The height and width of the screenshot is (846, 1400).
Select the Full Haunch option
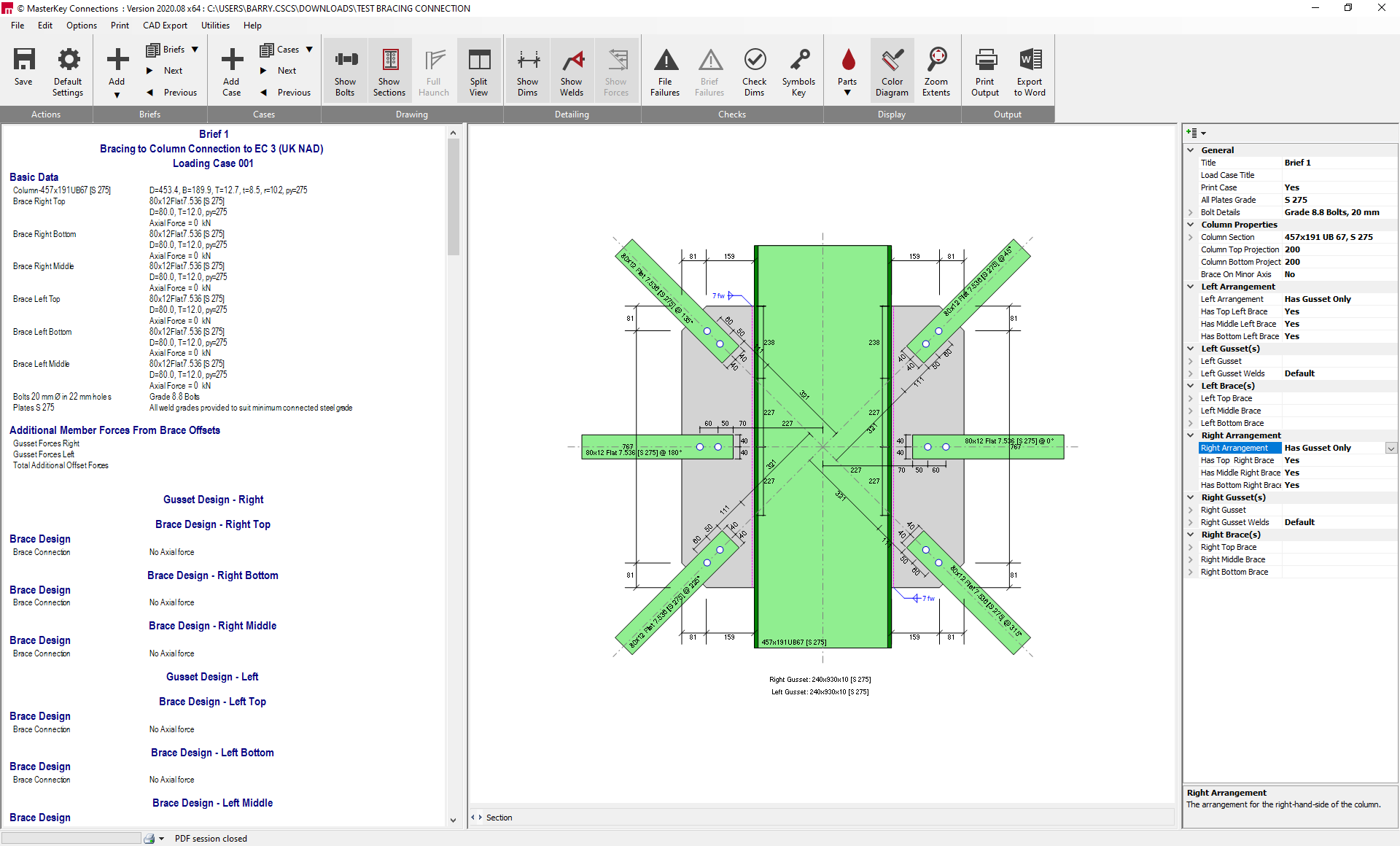coord(434,70)
